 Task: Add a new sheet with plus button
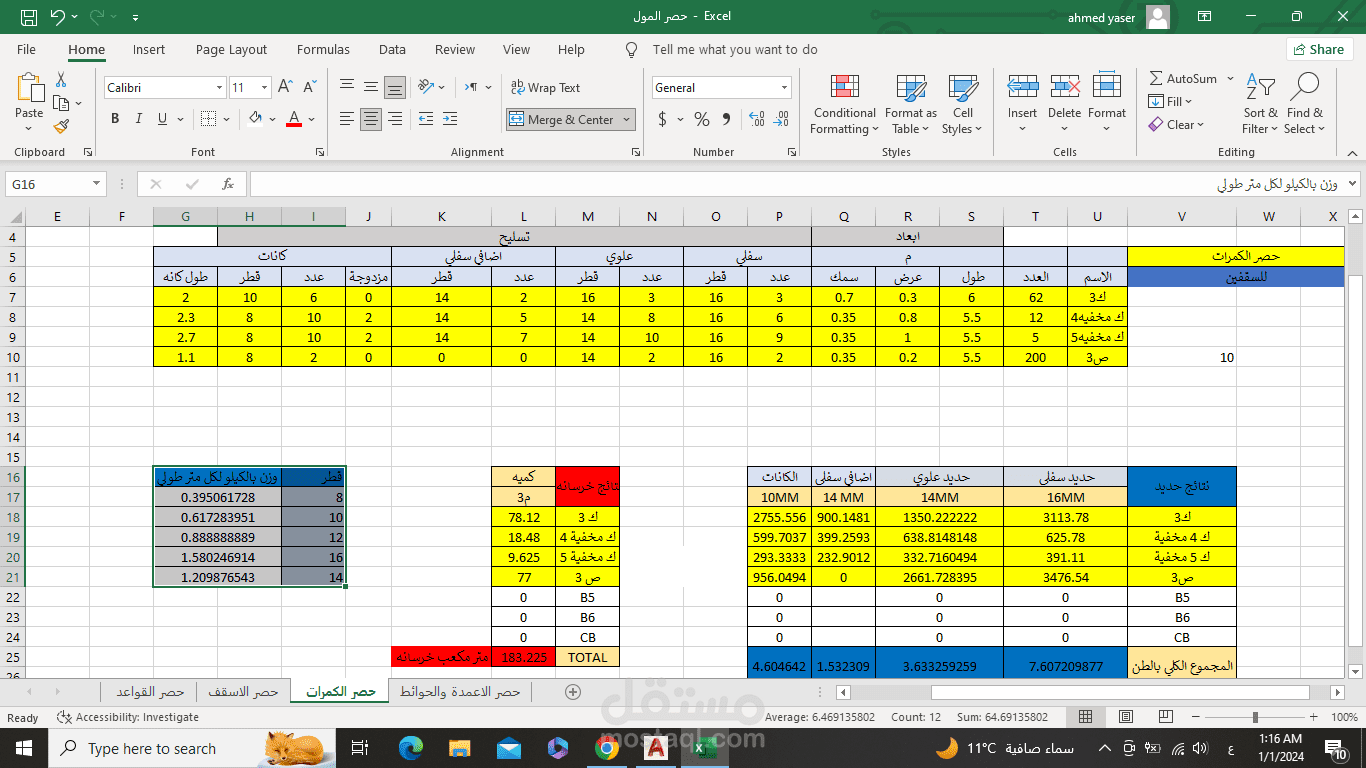tap(573, 691)
